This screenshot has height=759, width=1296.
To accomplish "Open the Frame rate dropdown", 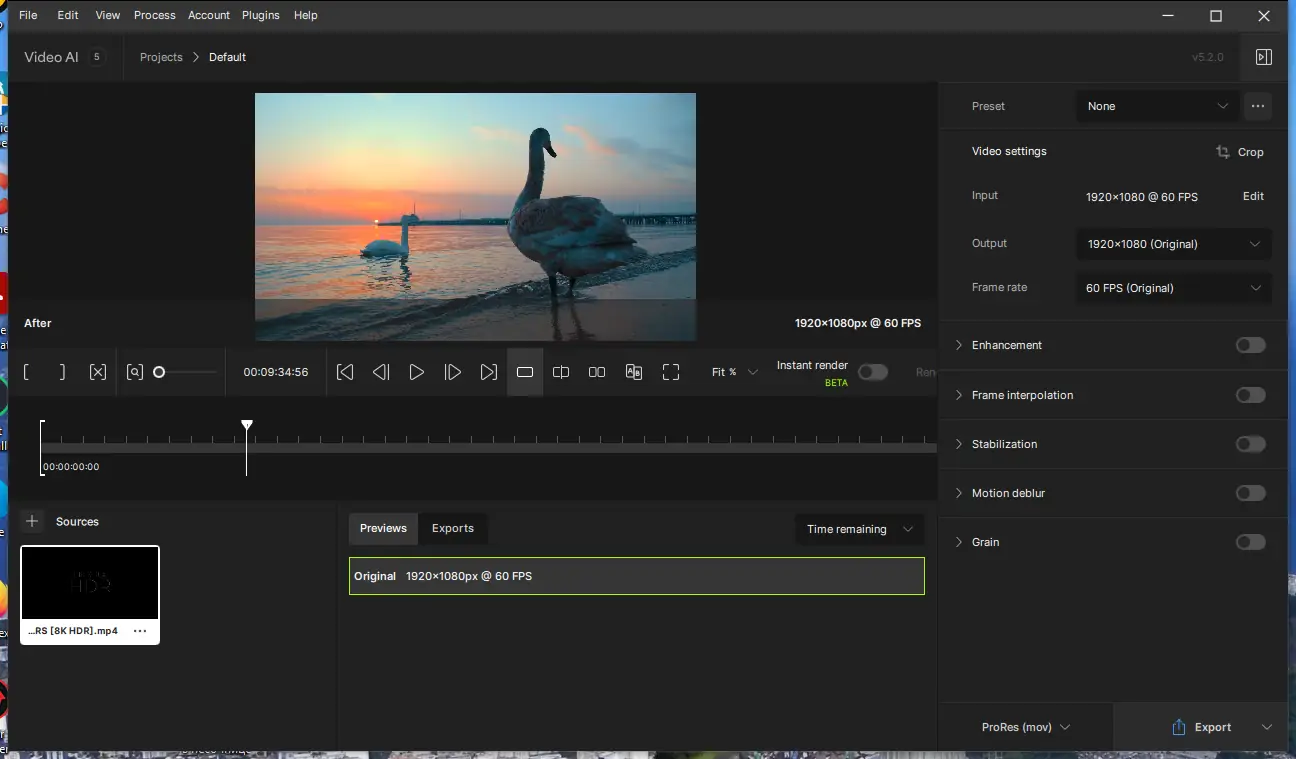I will [x=1173, y=288].
